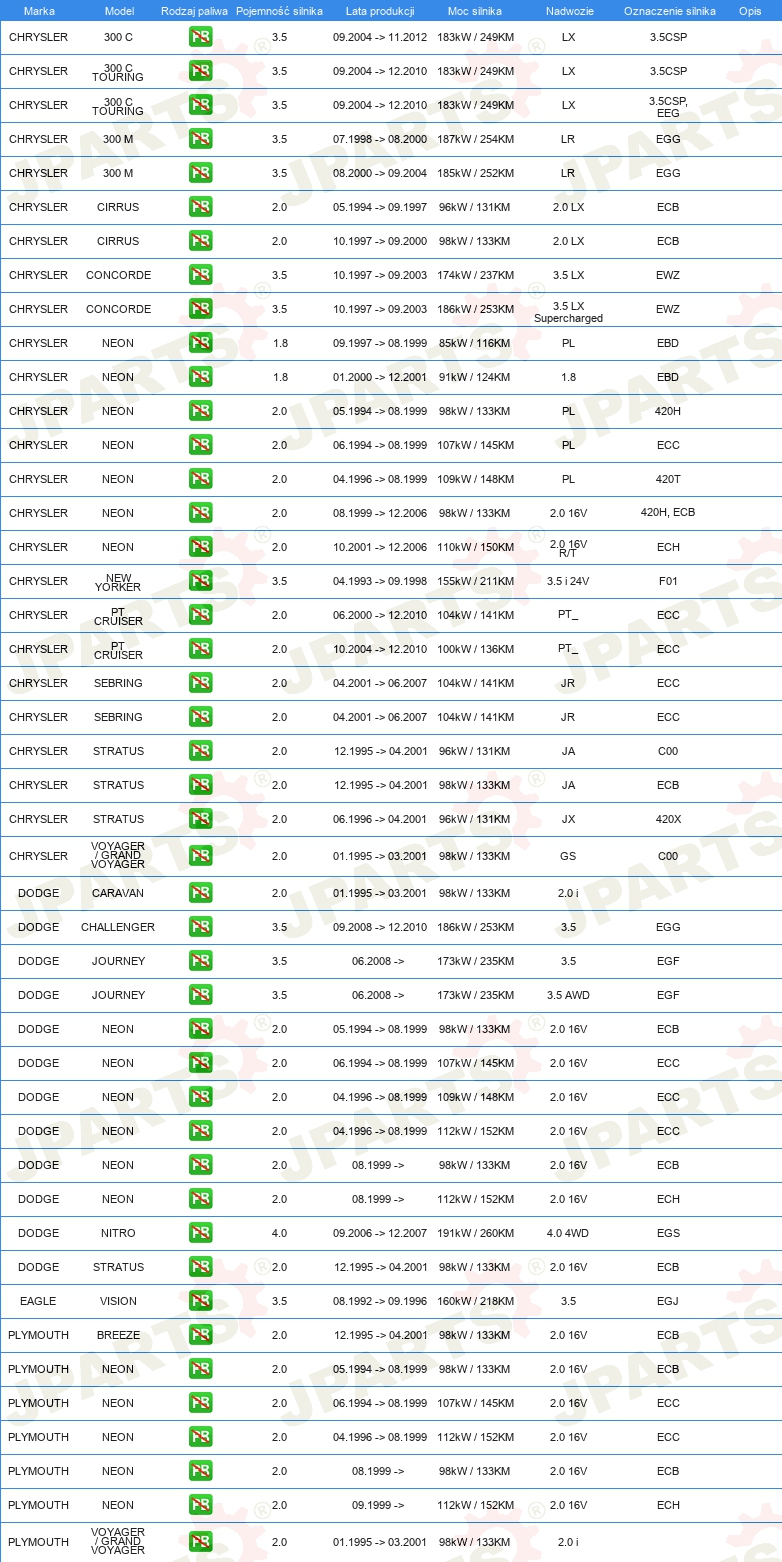The image size is (782, 1562).
Task: Click the engine code cell '3.5CSP, EEG'
Action: coord(668,107)
